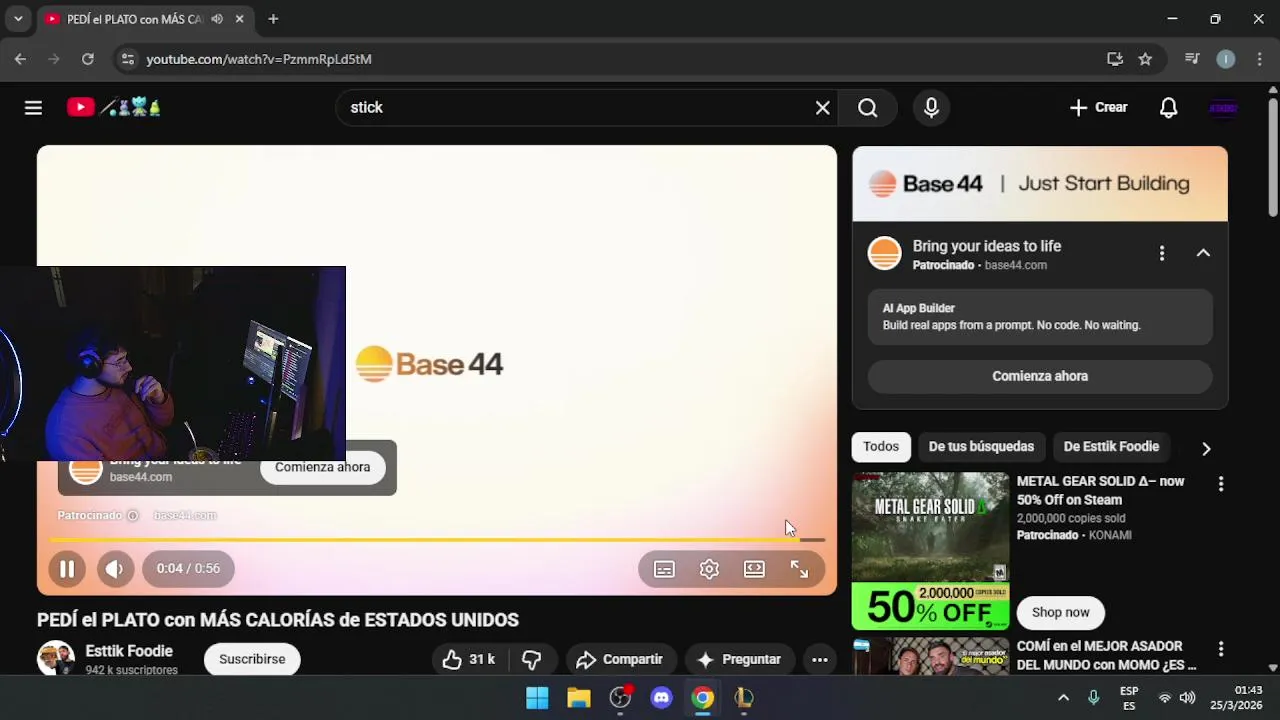Click Comienza ahora in video ad overlay

(322, 467)
